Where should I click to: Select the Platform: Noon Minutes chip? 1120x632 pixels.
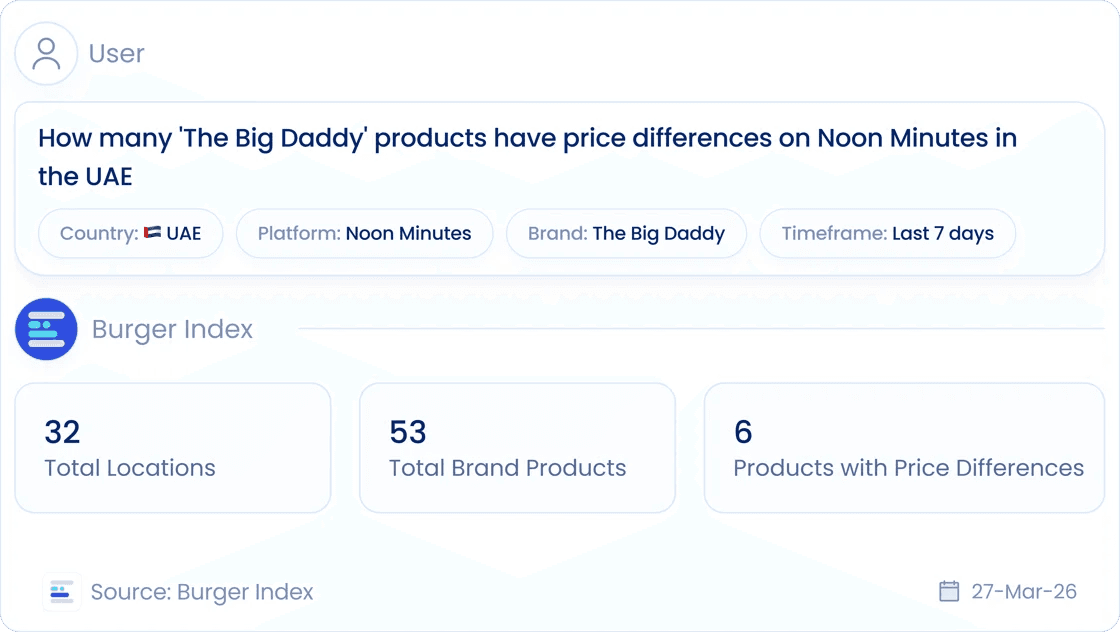point(364,234)
